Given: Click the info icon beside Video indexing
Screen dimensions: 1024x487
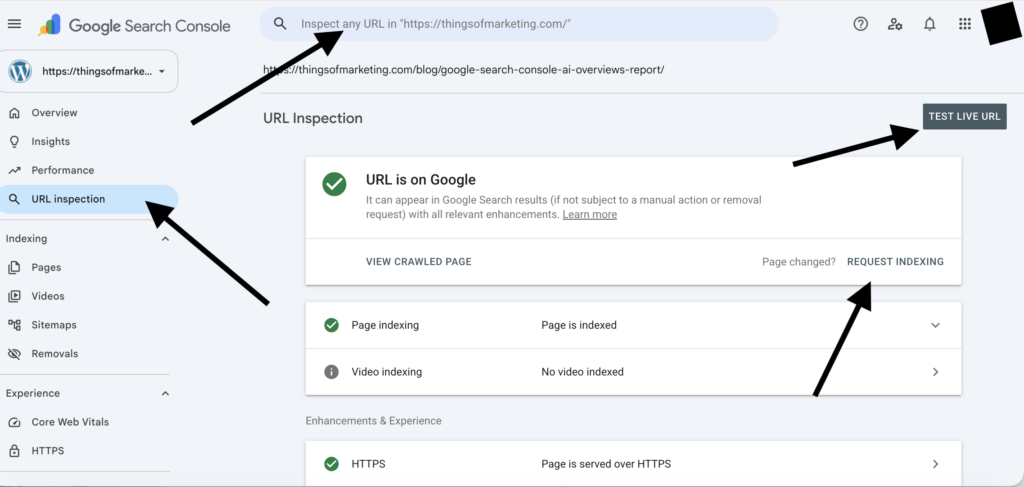Looking at the screenshot, I should tap(332, 372).
